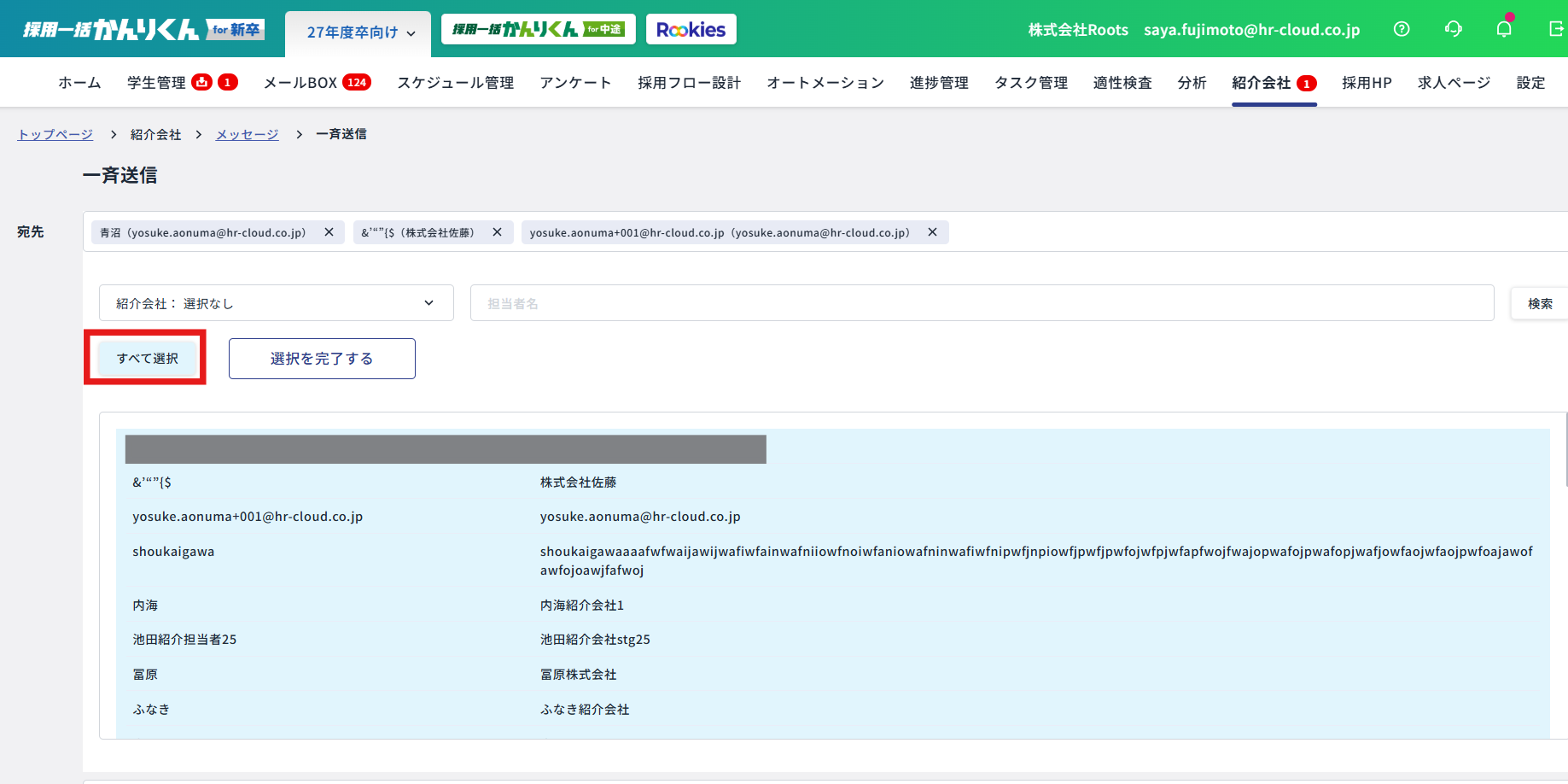Go to メールBOX tab
This screenshot has width=1568, height=784.
pyautogui.click(x=300, y=83)
